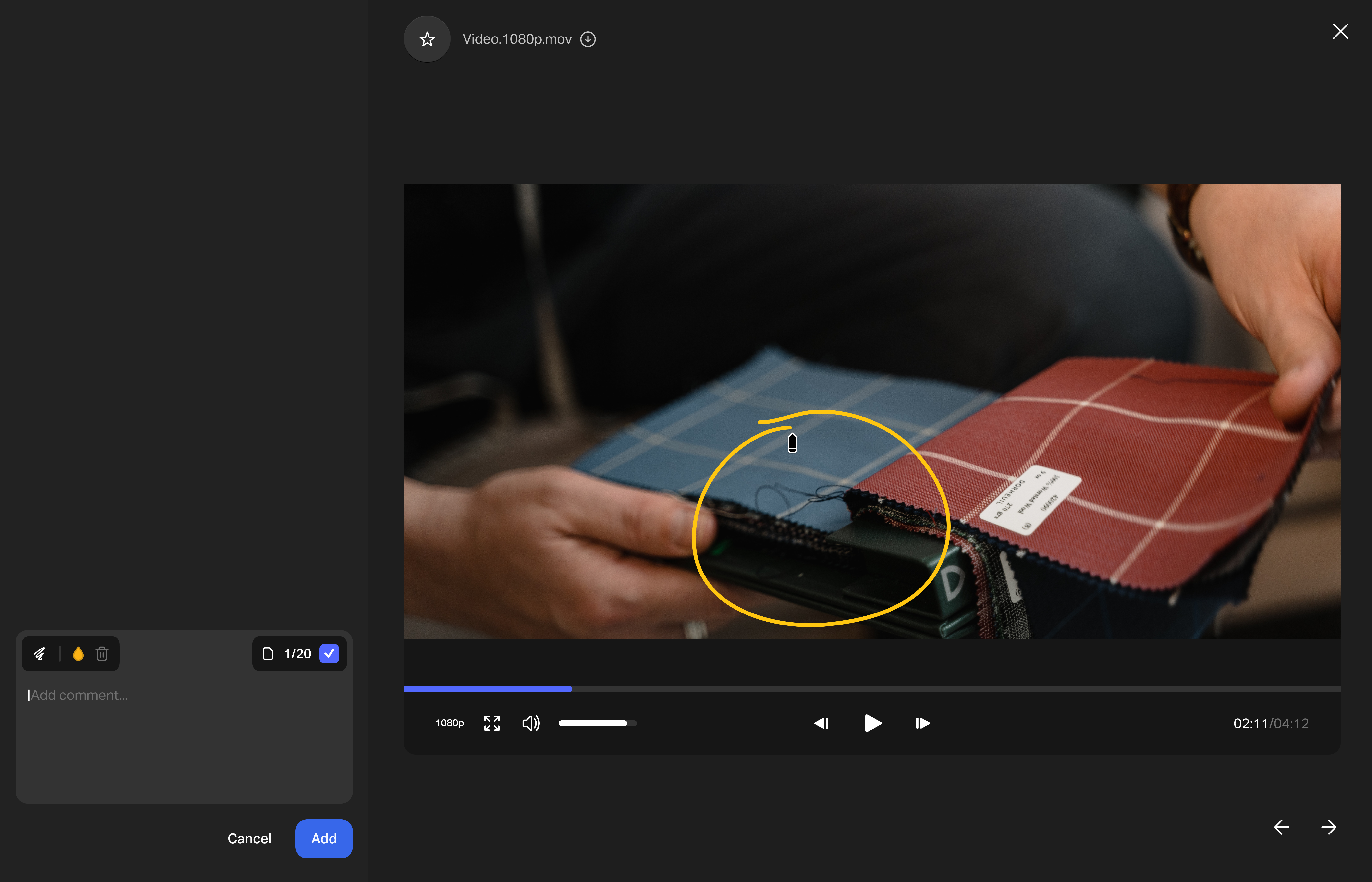The image size is (1372, 882).
Task: Click the 1/20 counter text
Action: point(298,653)
